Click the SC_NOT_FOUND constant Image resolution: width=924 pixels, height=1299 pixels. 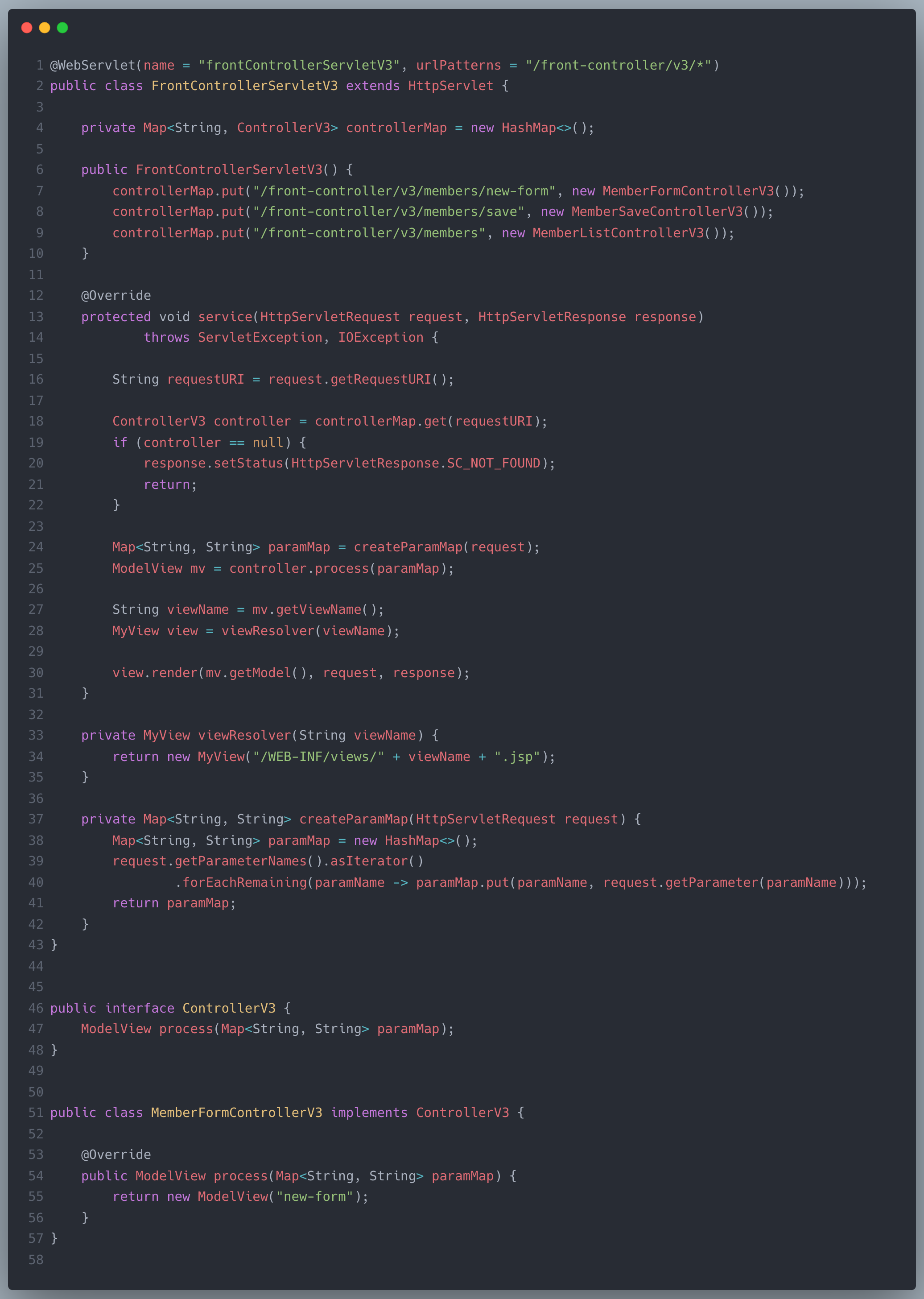(493, 463)
